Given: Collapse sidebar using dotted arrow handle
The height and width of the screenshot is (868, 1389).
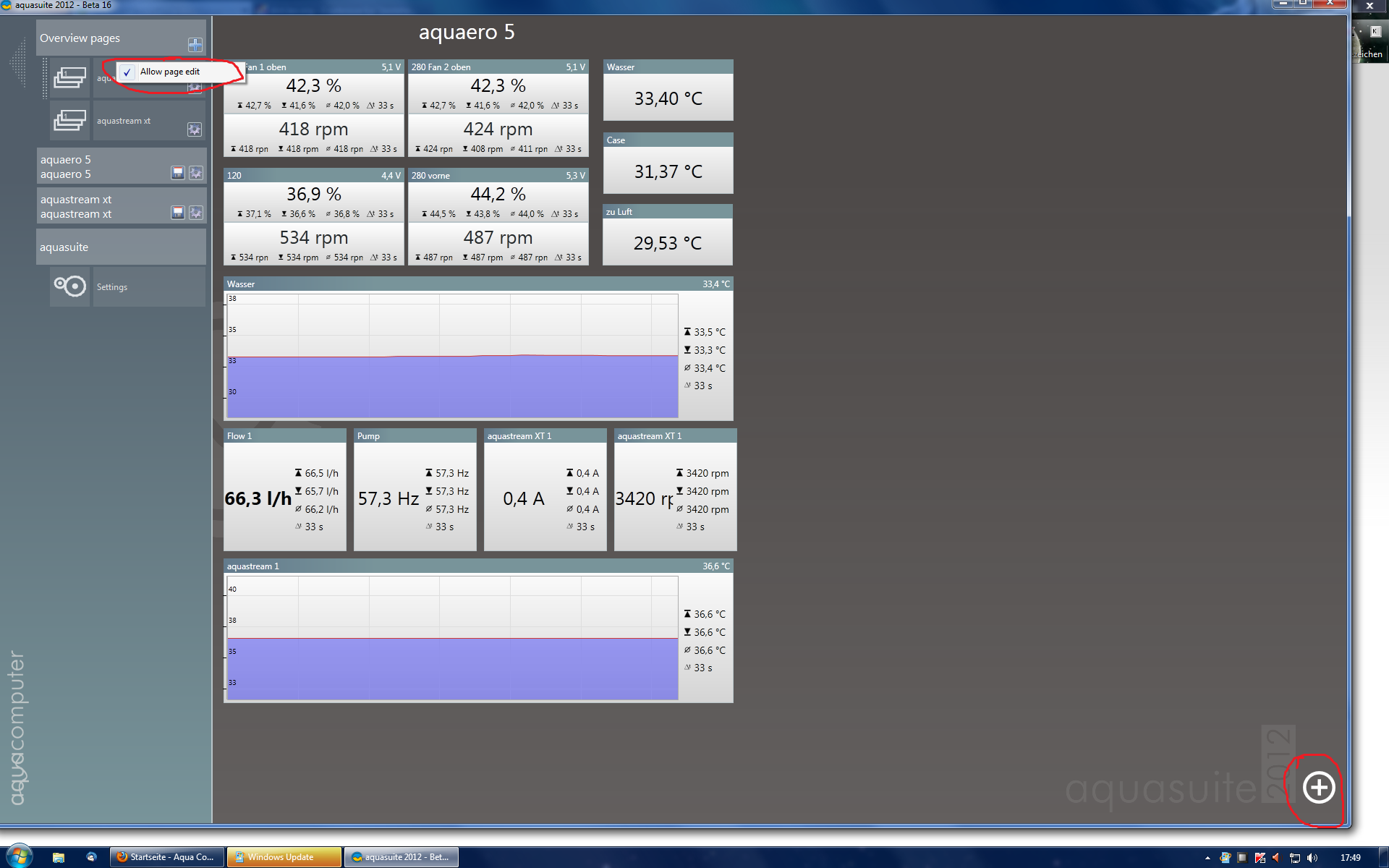Looking at the screenshot, I should 17,64.
